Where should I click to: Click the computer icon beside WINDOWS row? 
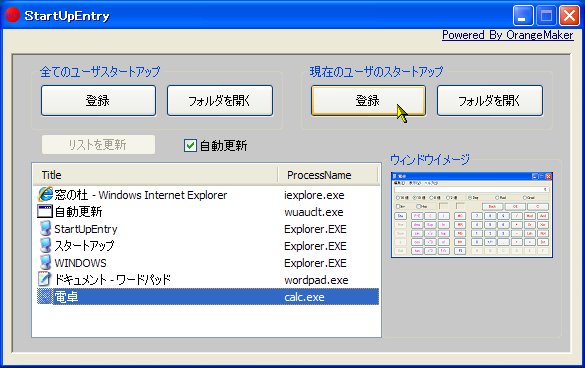[x=45, y=263]
